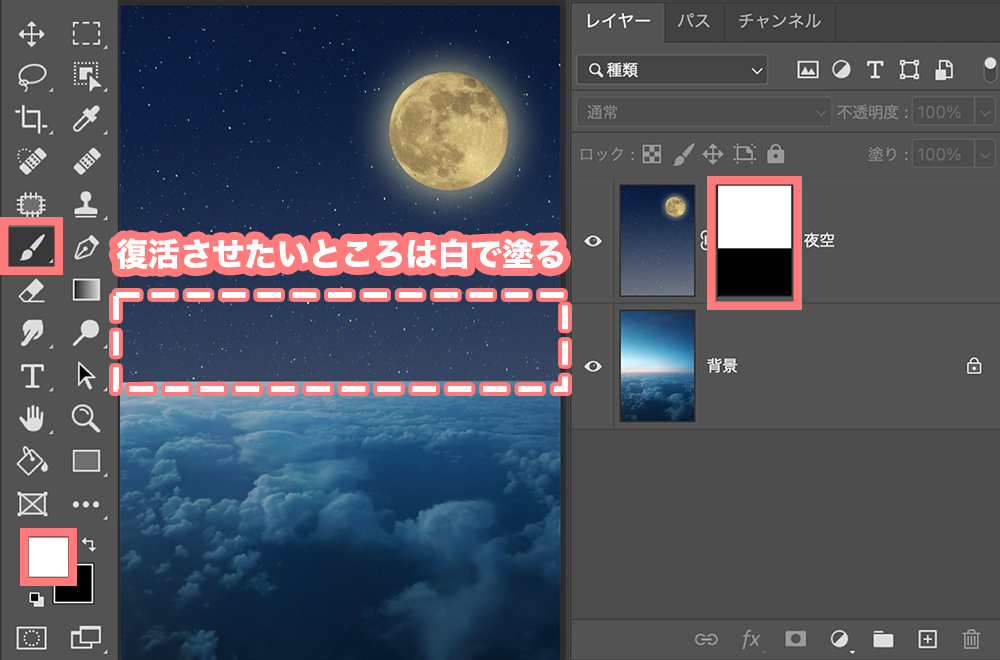1000x660 pixels.
Task: Select the Content-Aware frame tool icon
Action: [31, 204]
